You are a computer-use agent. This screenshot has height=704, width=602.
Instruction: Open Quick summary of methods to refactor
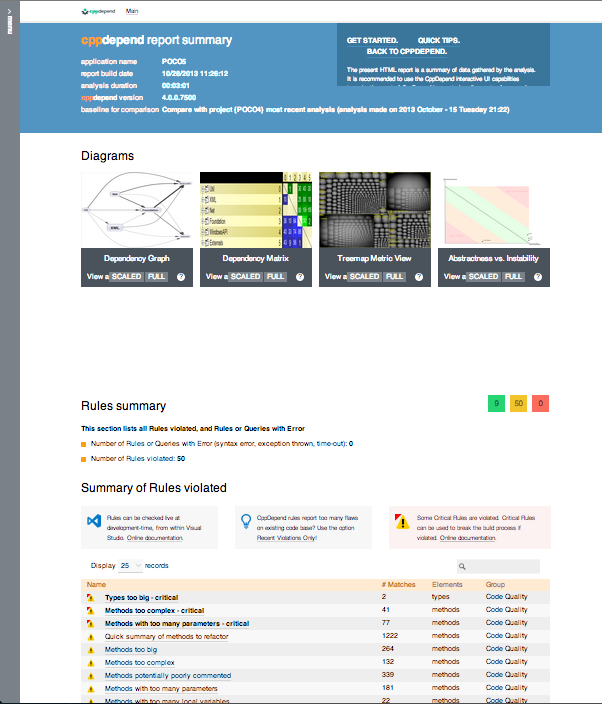tap(167, 637)
